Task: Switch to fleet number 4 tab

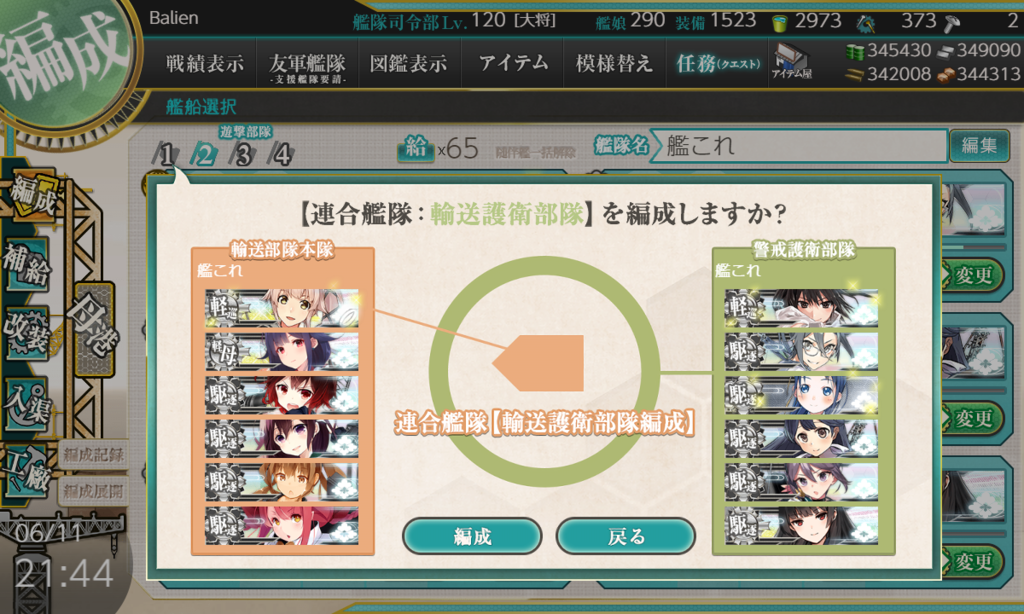Action: (x=281, y=154)
